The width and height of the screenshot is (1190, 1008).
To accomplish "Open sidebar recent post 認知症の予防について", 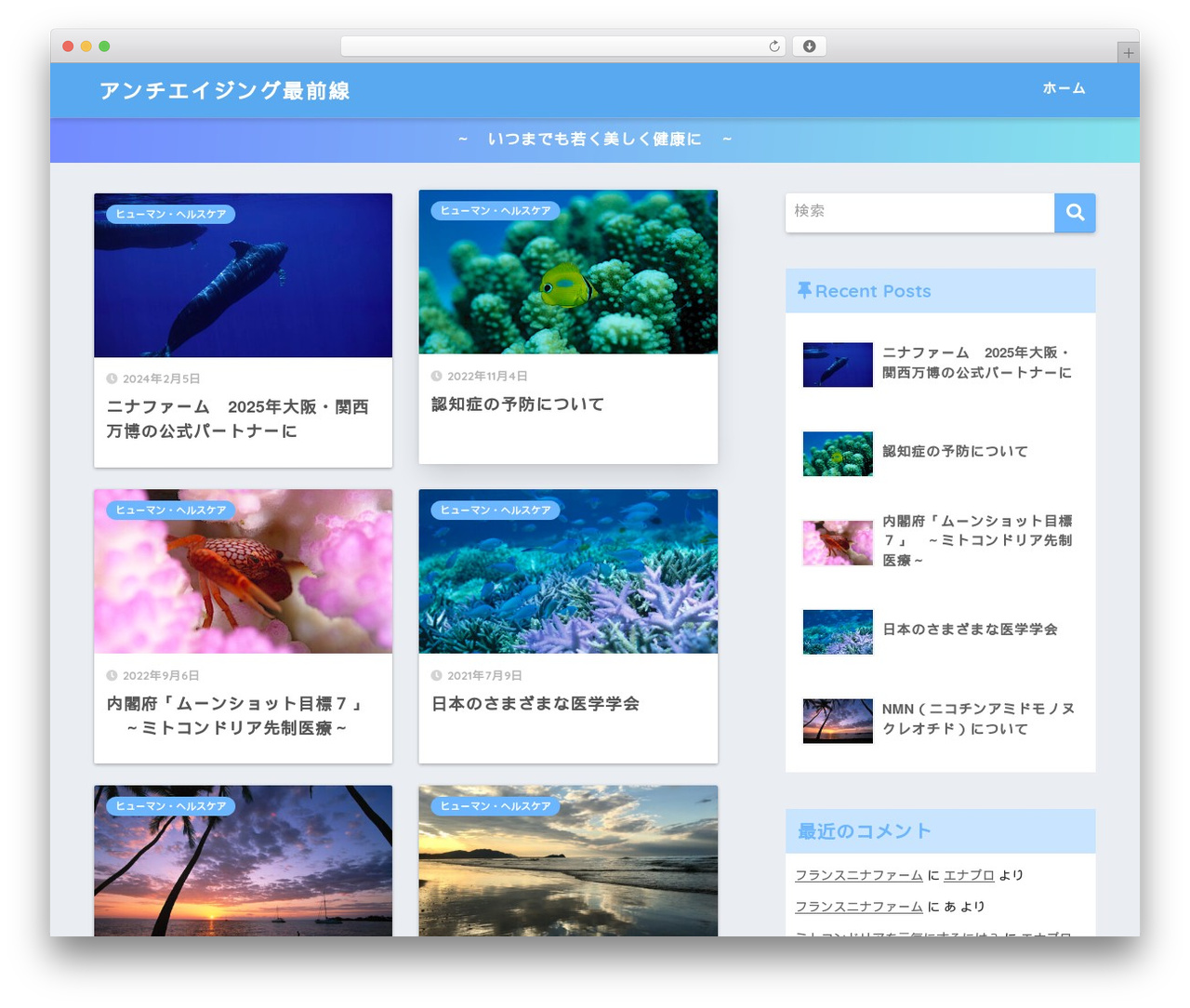I will click(x=955, y=451).
